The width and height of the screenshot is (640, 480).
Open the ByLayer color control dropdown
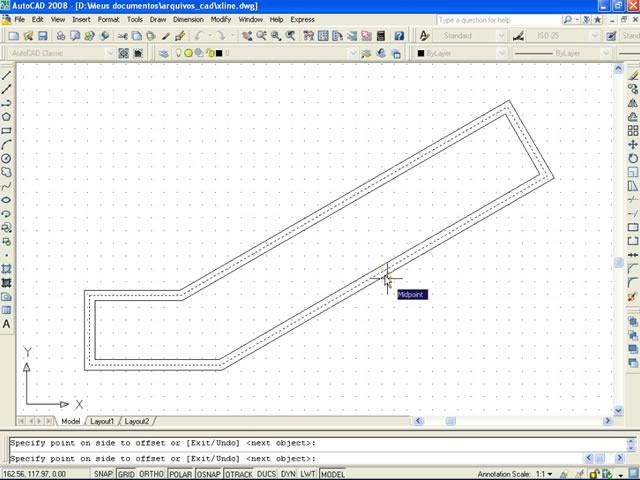tap(502, 53)
